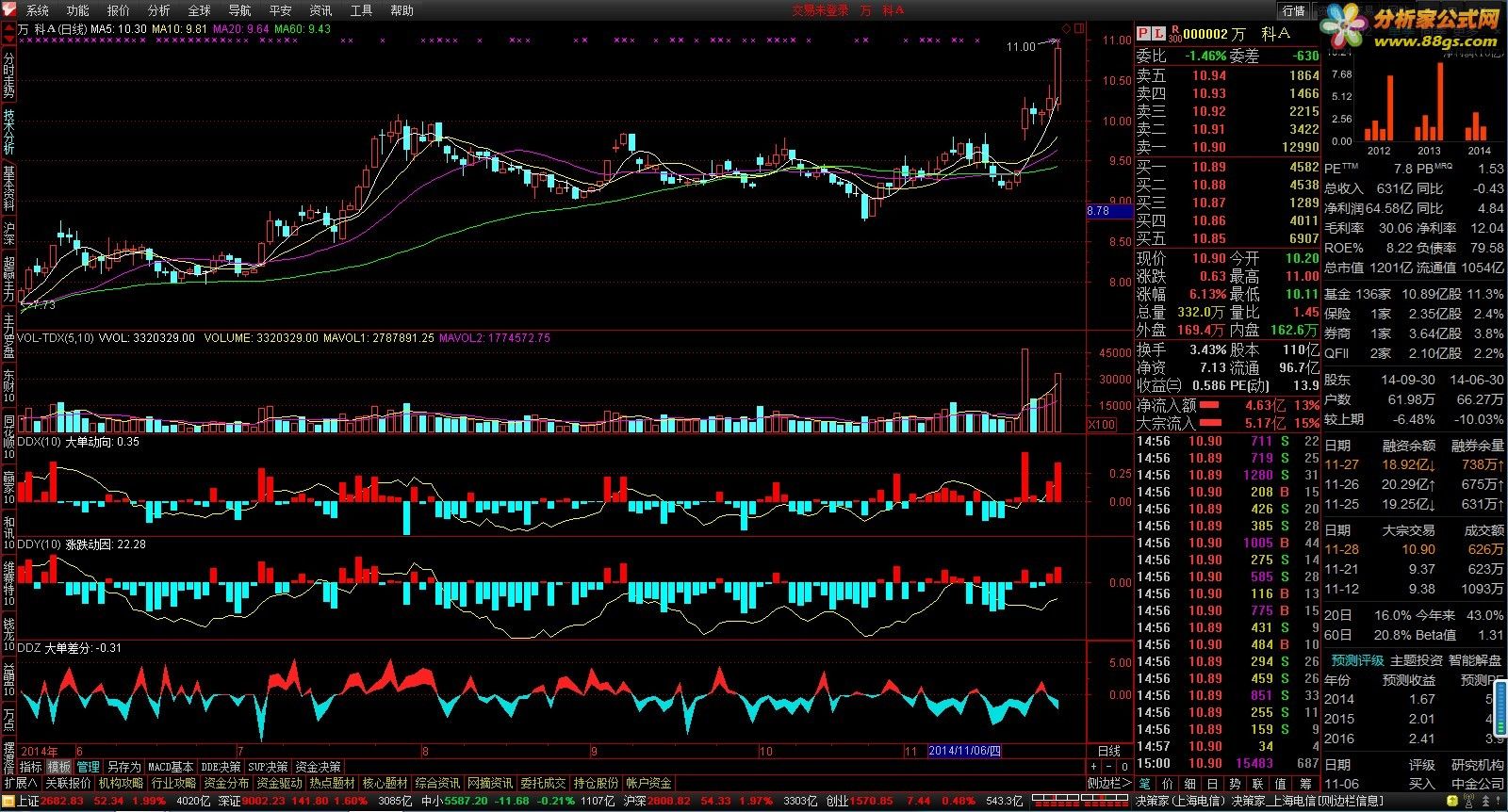Image resolution: width=1508 pixels, height=812 pixels.
Task: Select the 模板 tab below the chart
Action: [59, 768]
